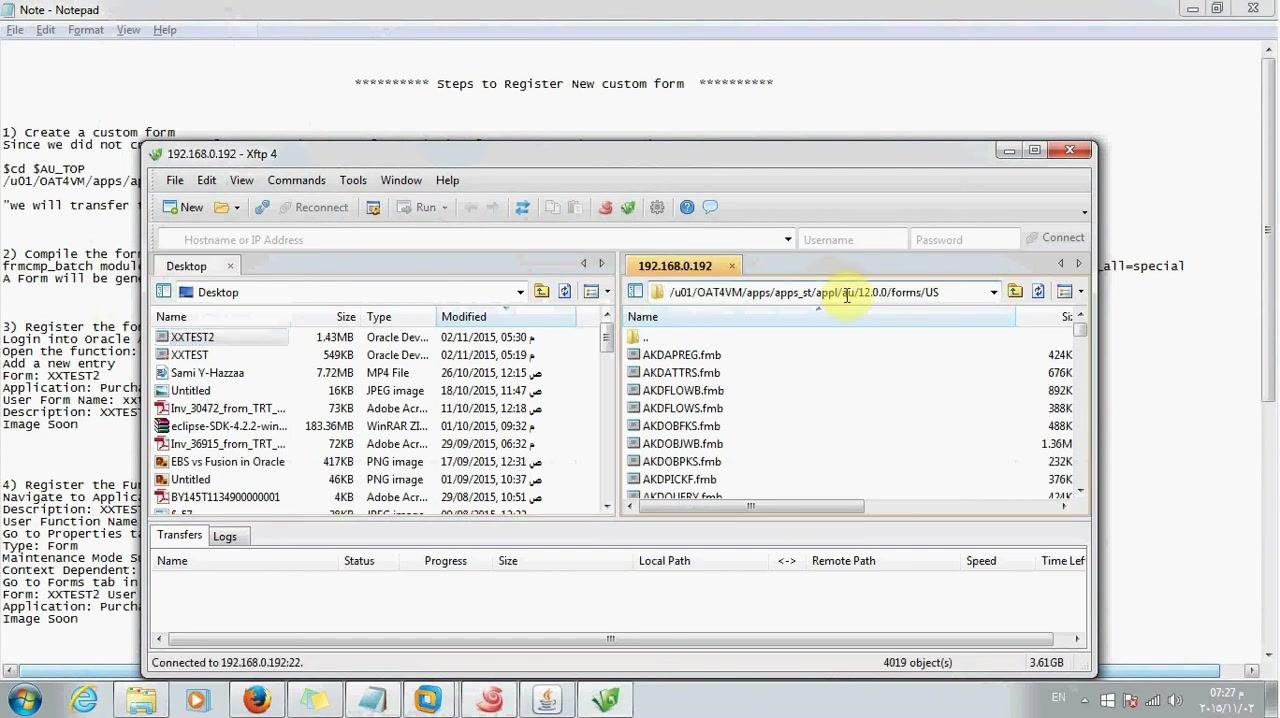Select the Desktop local tab
This screenshot has width=1280, height=718.
186,266
